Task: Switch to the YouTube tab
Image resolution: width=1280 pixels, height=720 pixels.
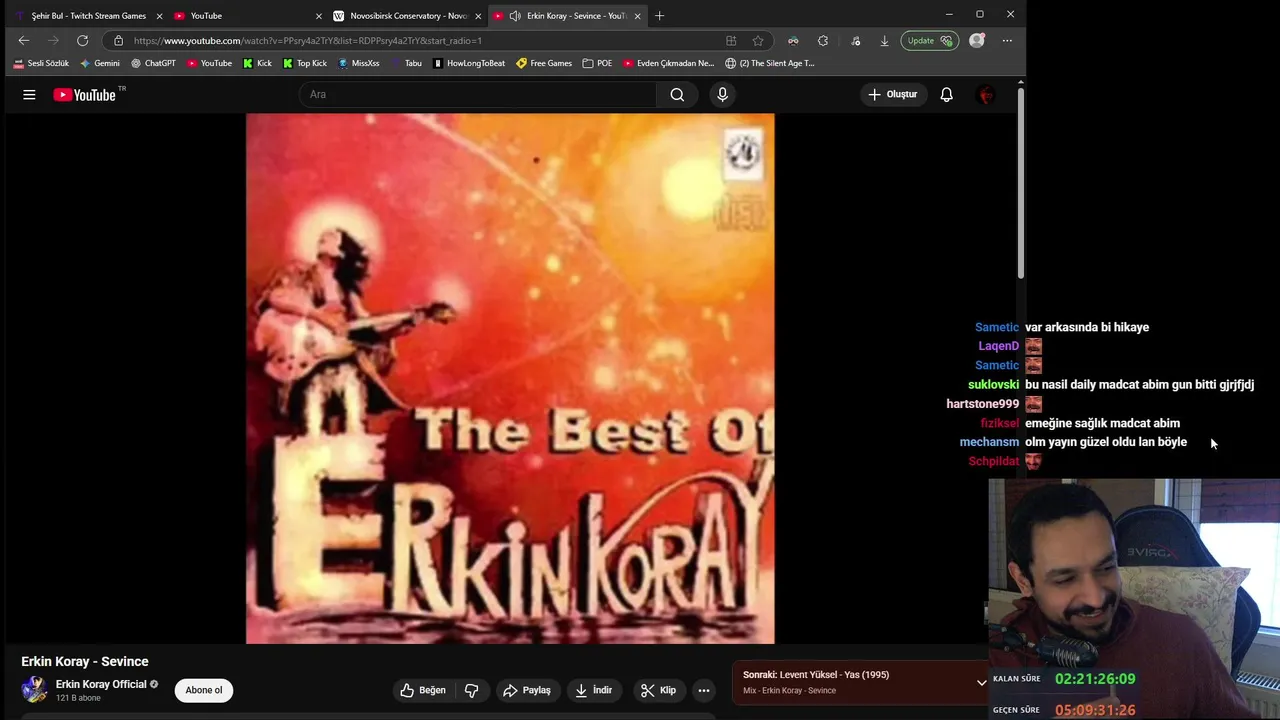Action: 247,16
